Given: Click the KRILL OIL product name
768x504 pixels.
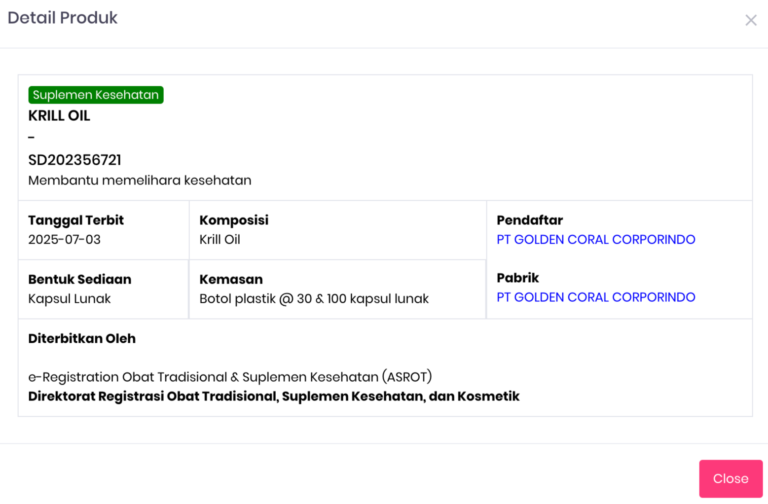Looking at the screenshot, I should 59,116.
